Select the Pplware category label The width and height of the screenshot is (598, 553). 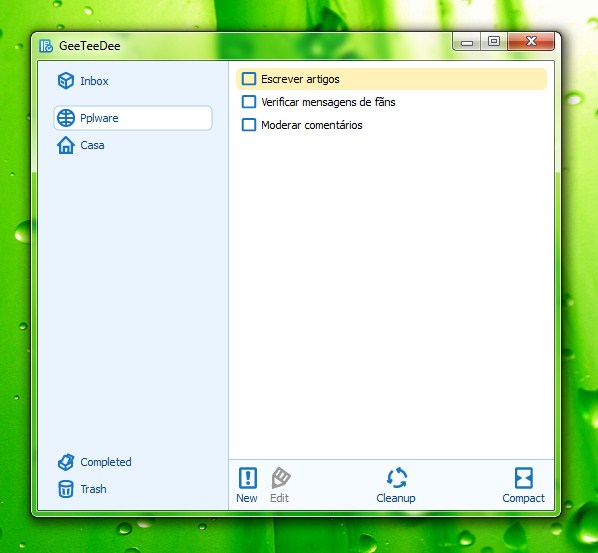pos(99,118)
